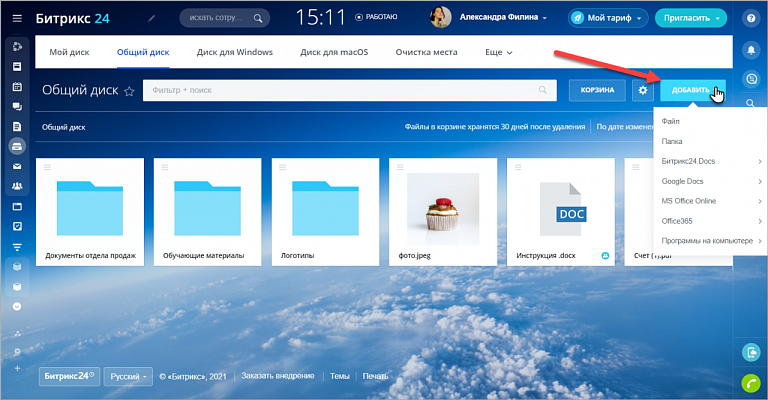768x400 pixels.
Task: Click the employee search field
Action: click(225, 18)
